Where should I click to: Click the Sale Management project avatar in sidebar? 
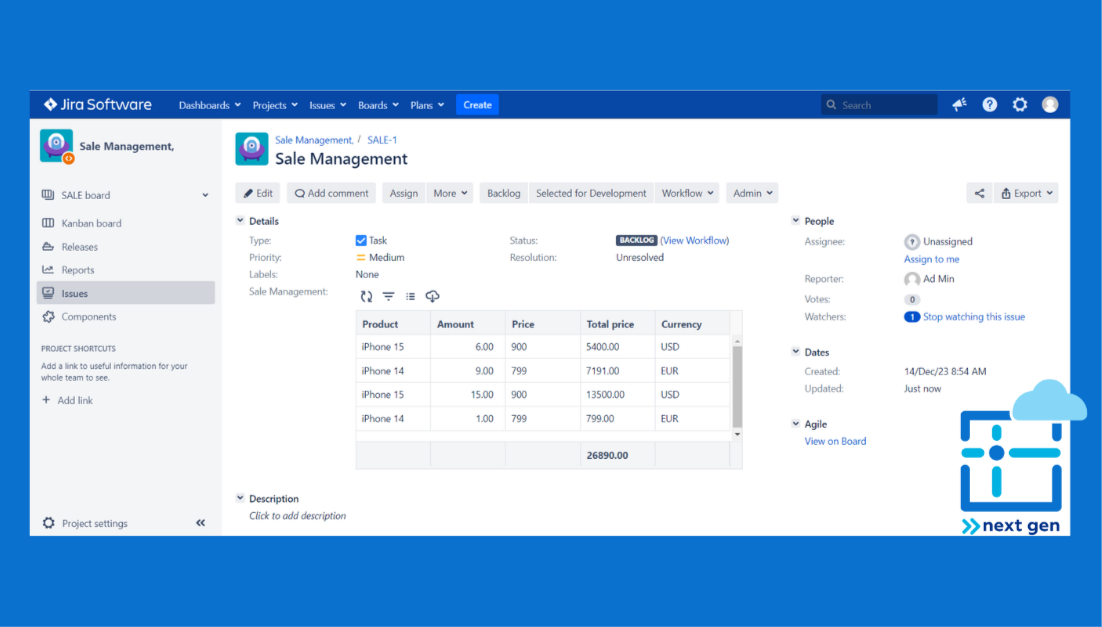(57, 146)
